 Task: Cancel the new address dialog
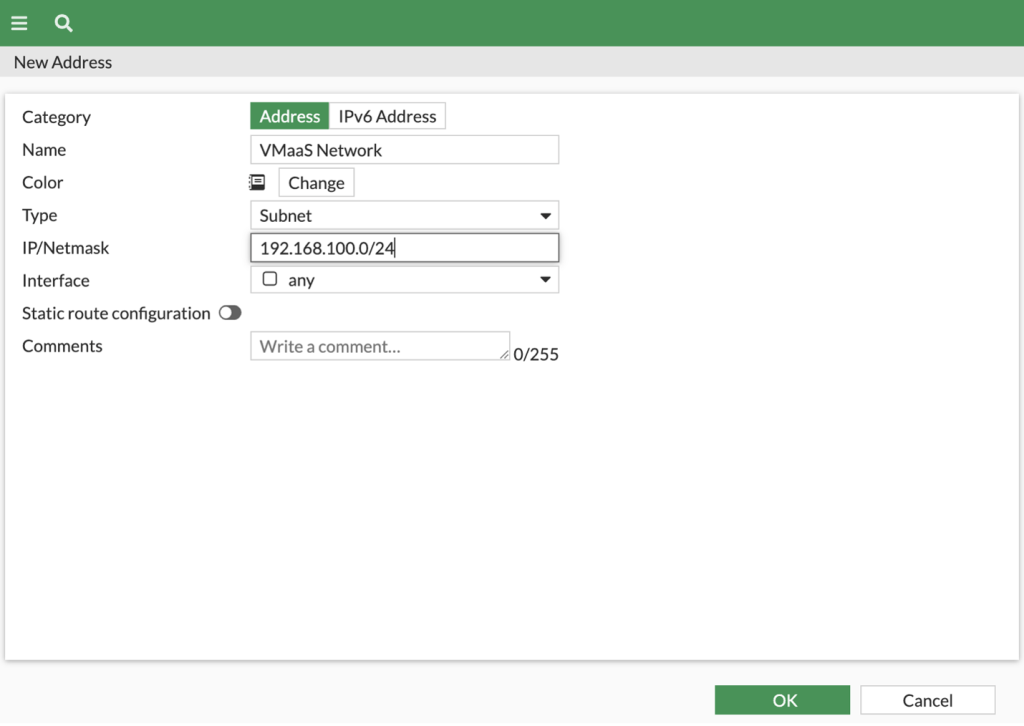point(927,700)
